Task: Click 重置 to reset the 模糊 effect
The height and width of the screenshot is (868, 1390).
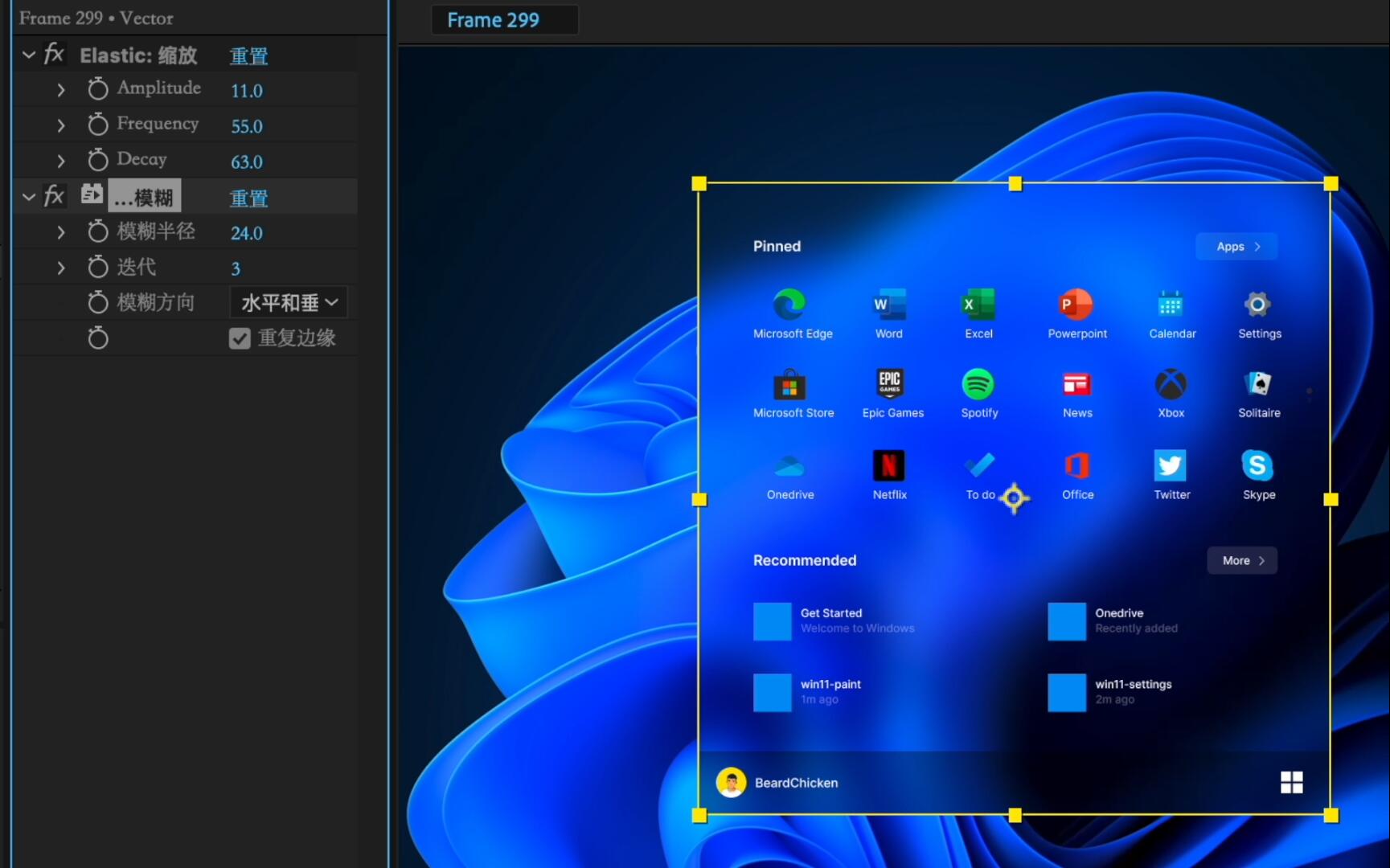Action: [x=248, y=198]
